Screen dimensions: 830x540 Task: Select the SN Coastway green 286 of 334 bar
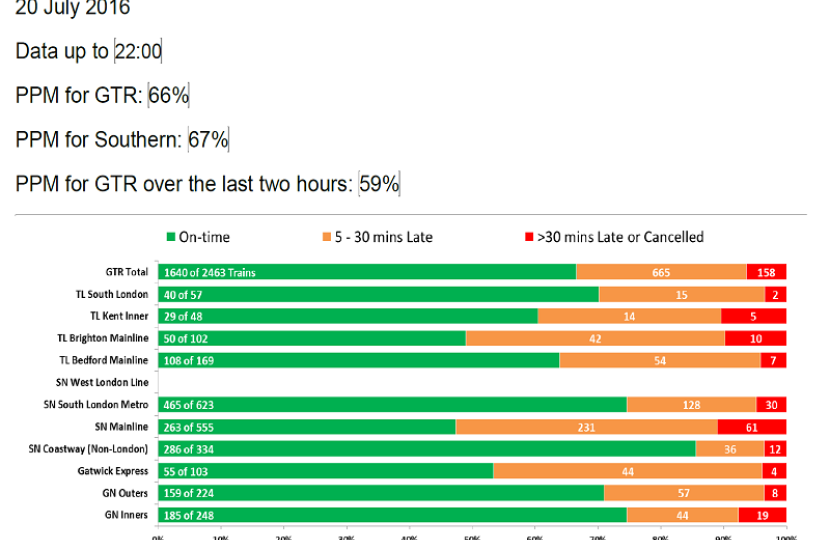point(426,449)
